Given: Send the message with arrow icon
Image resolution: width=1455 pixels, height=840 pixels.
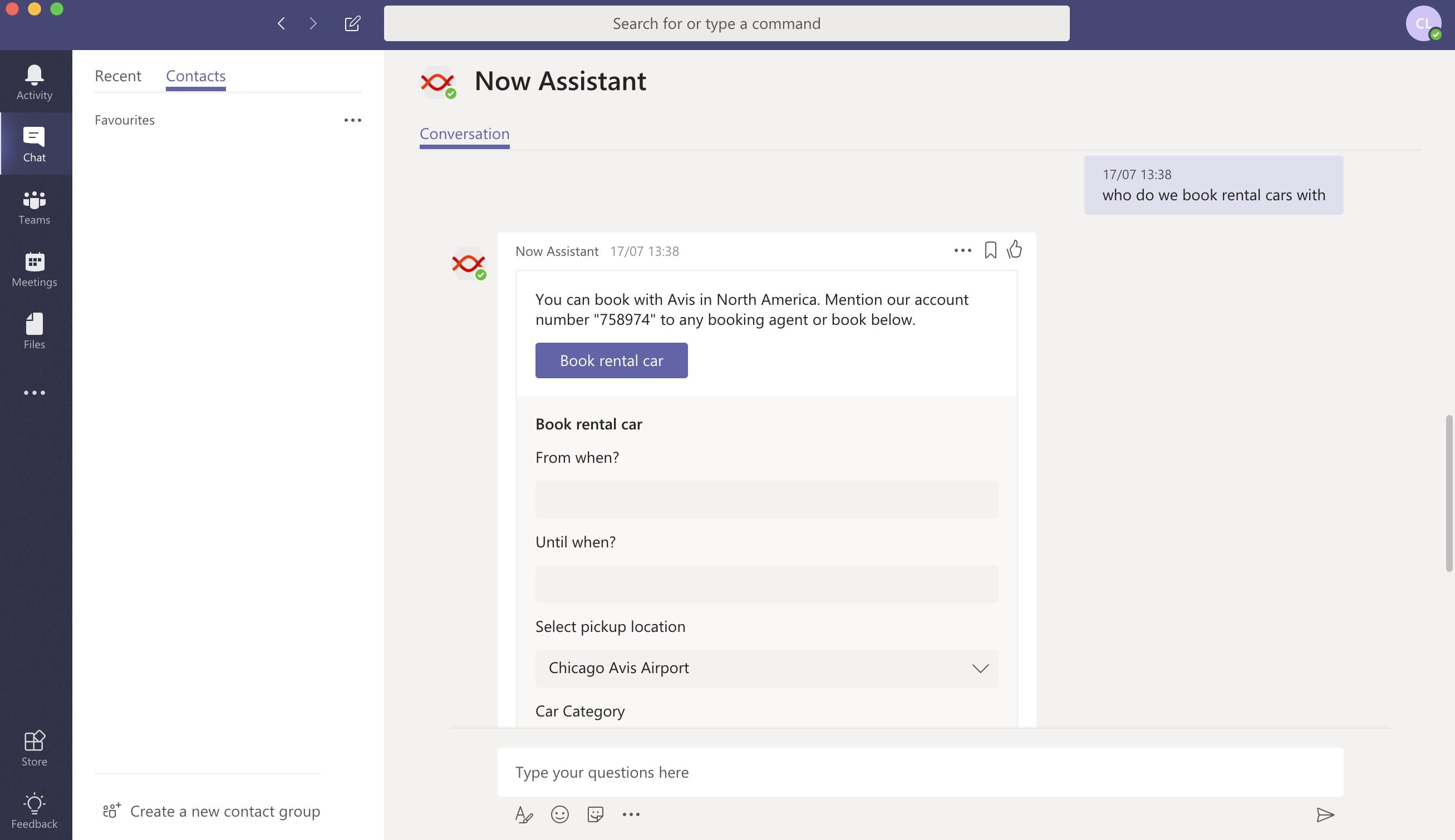Looking at the screenshot, I should pos(1325,814).
